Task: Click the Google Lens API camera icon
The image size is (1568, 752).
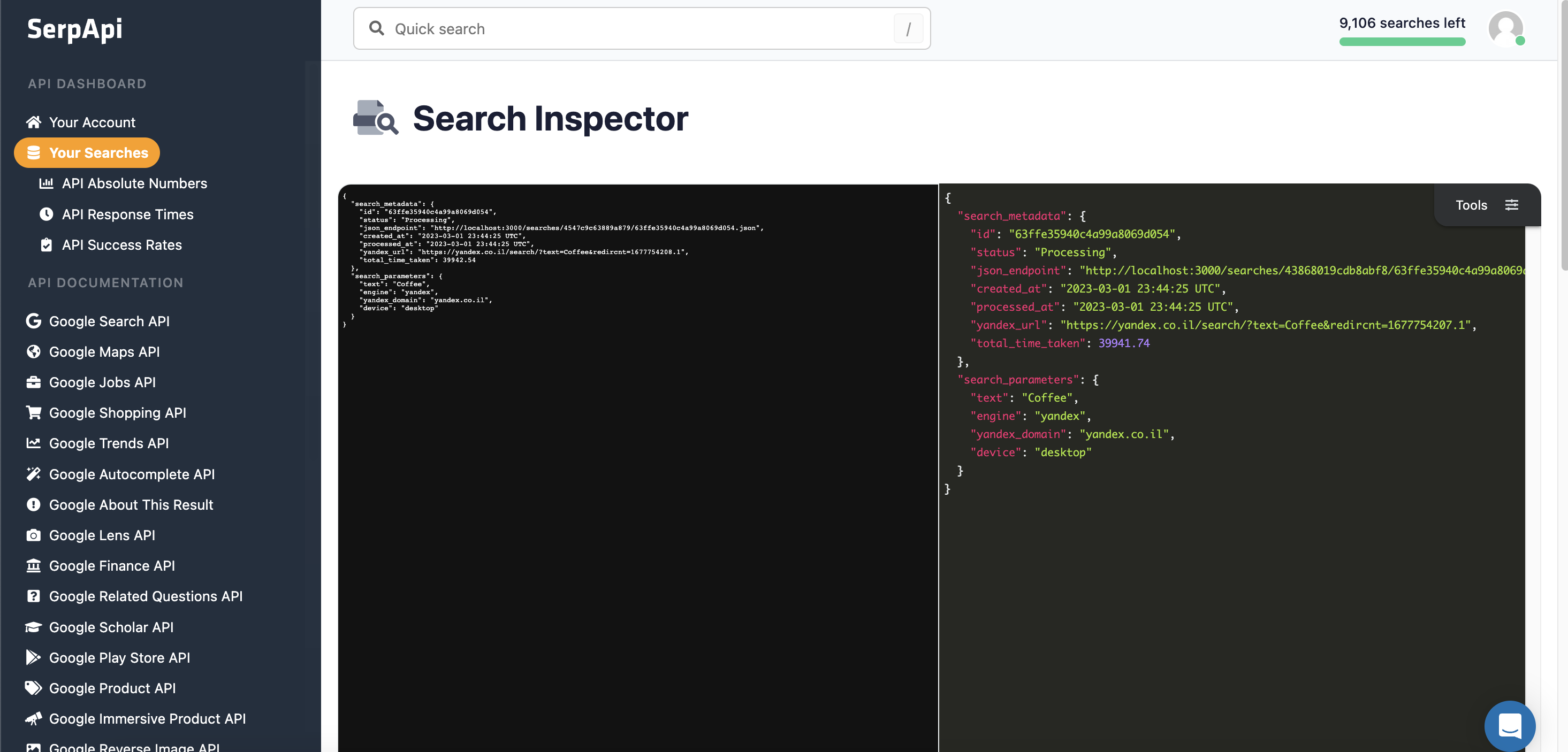Action: point(34,535)
